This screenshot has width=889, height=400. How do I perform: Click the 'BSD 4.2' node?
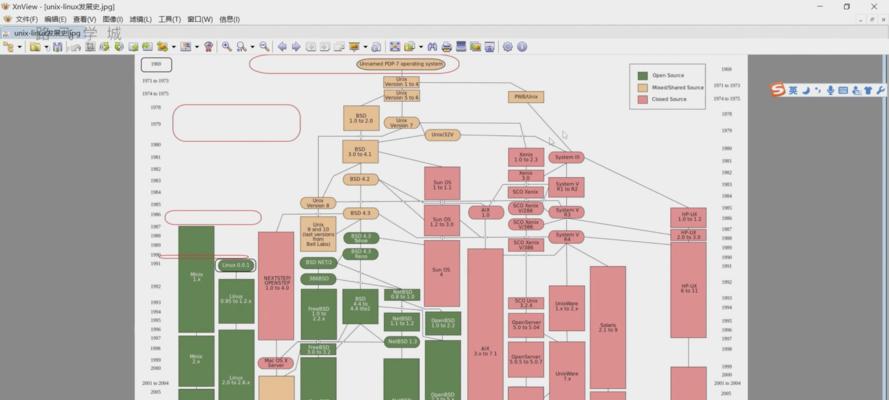pyautogui.click(x=360, y=179)
